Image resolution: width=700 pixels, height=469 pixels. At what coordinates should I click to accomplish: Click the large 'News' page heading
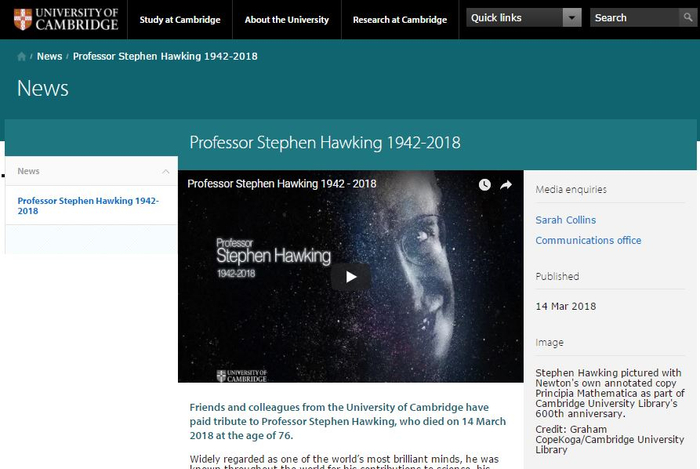(x=43, y=88)
